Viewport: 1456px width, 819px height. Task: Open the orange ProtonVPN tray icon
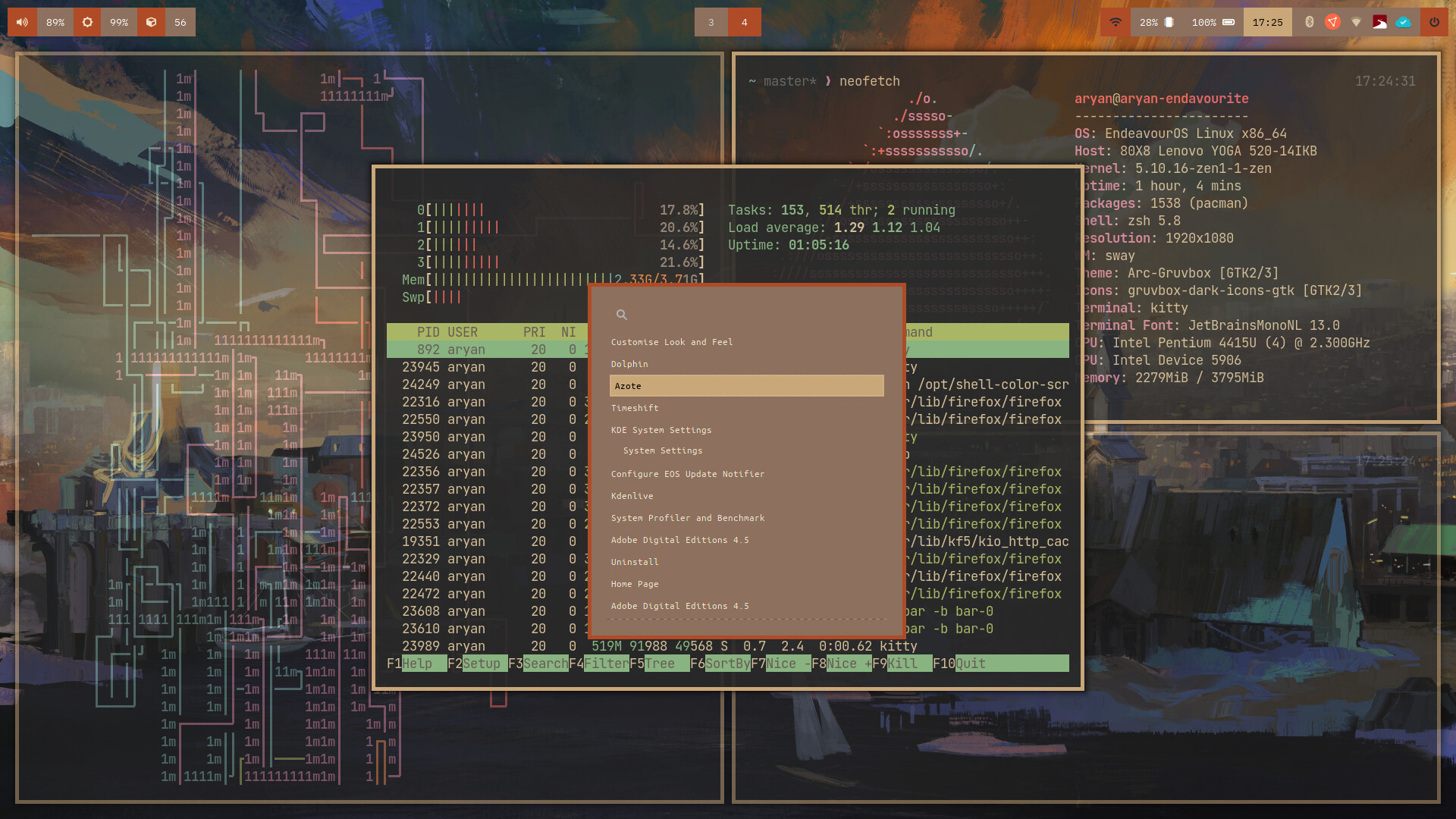(x=1332, y=22)
